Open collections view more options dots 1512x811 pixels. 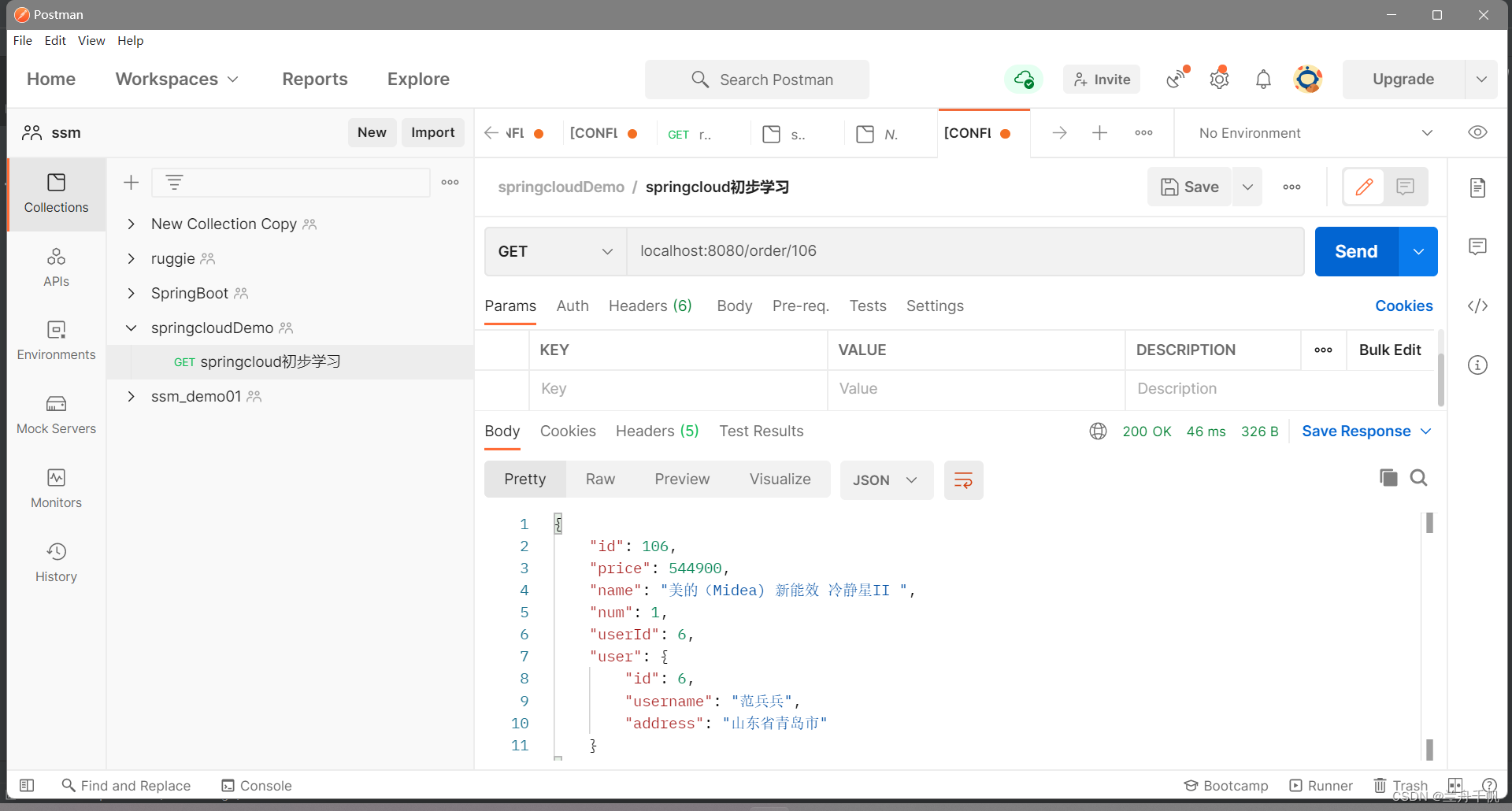point(450,183)
